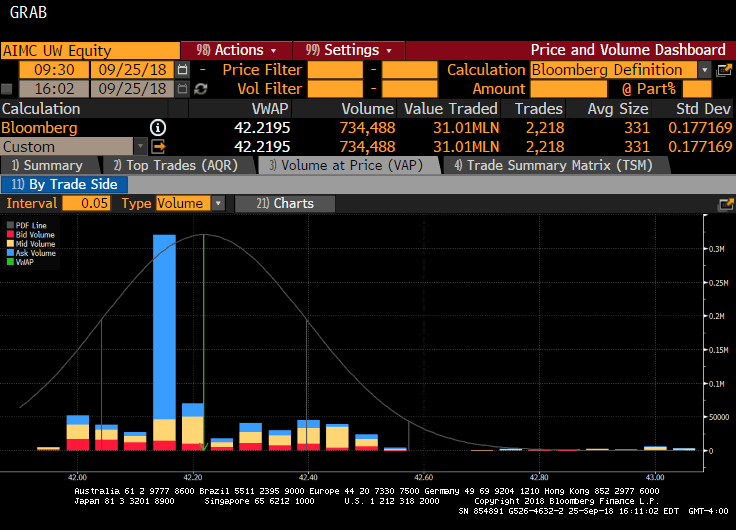Open the calendar picker for the start date
736x530 pixels.
tap(182, 70)
